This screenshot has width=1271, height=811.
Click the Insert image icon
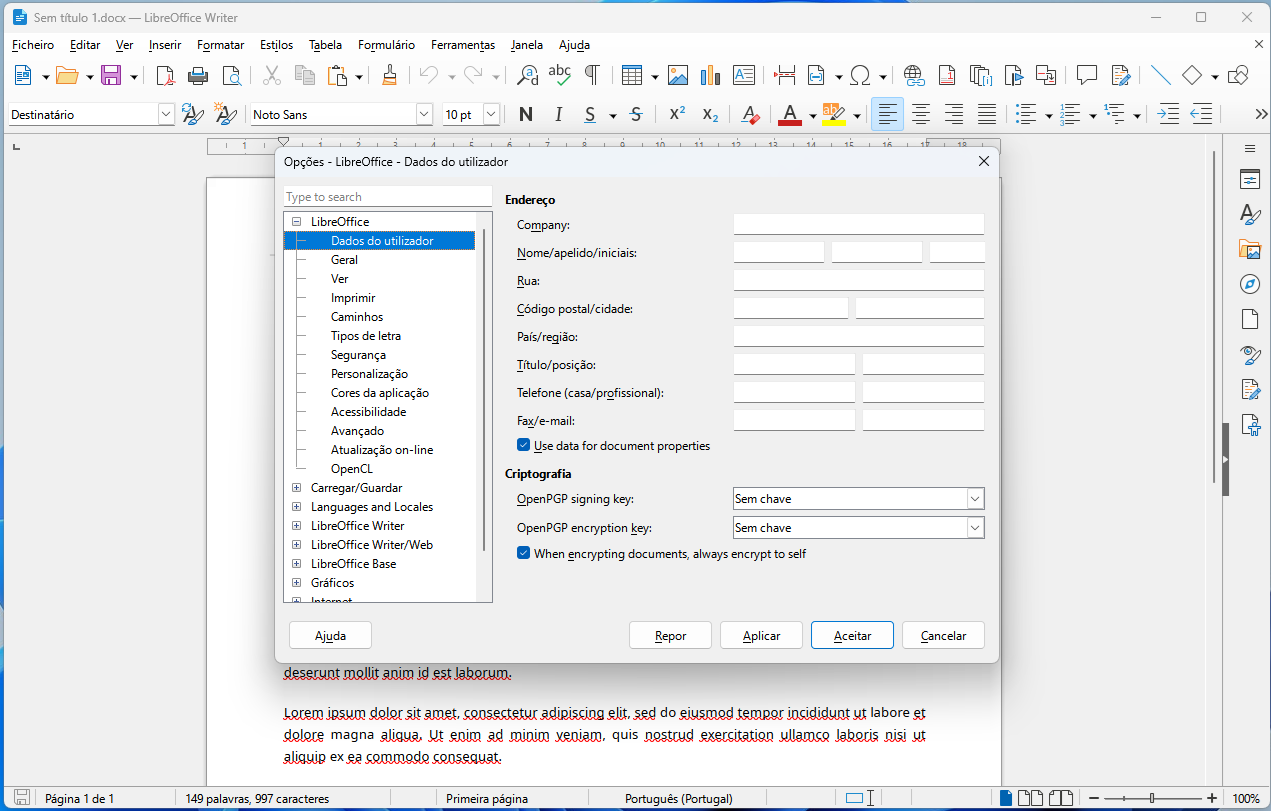click(678, 75)
